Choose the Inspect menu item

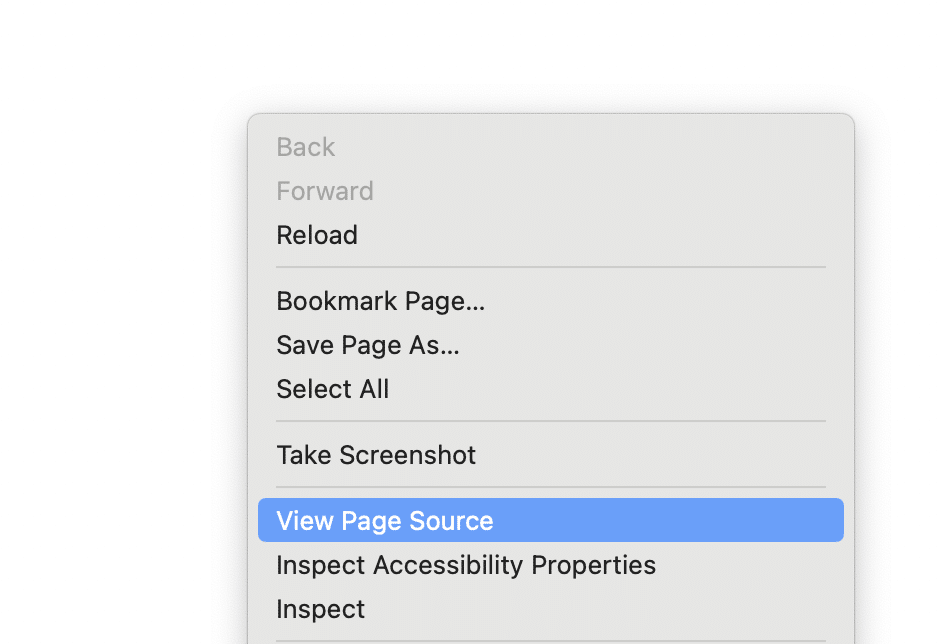pos(321,609)
